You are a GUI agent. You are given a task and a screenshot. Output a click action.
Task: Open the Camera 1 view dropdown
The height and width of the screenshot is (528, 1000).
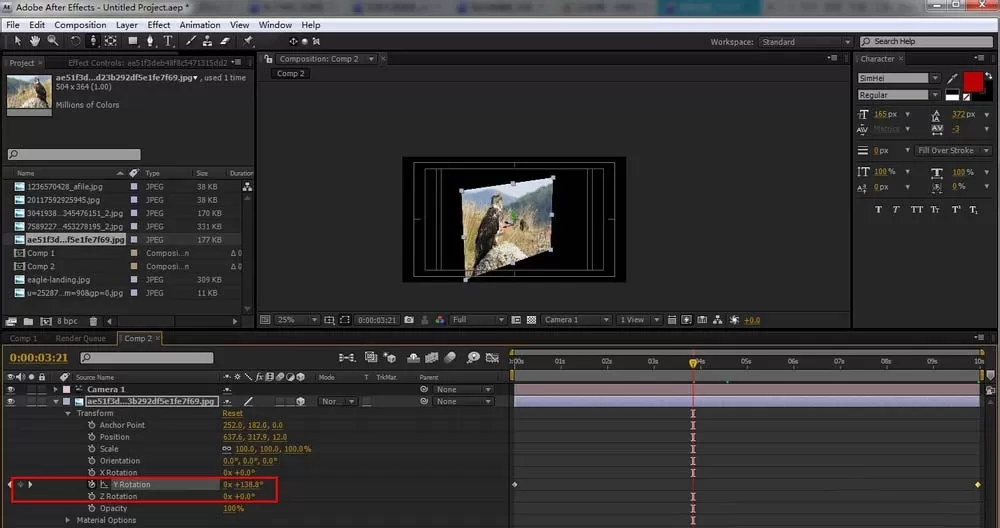click(577, 319)
